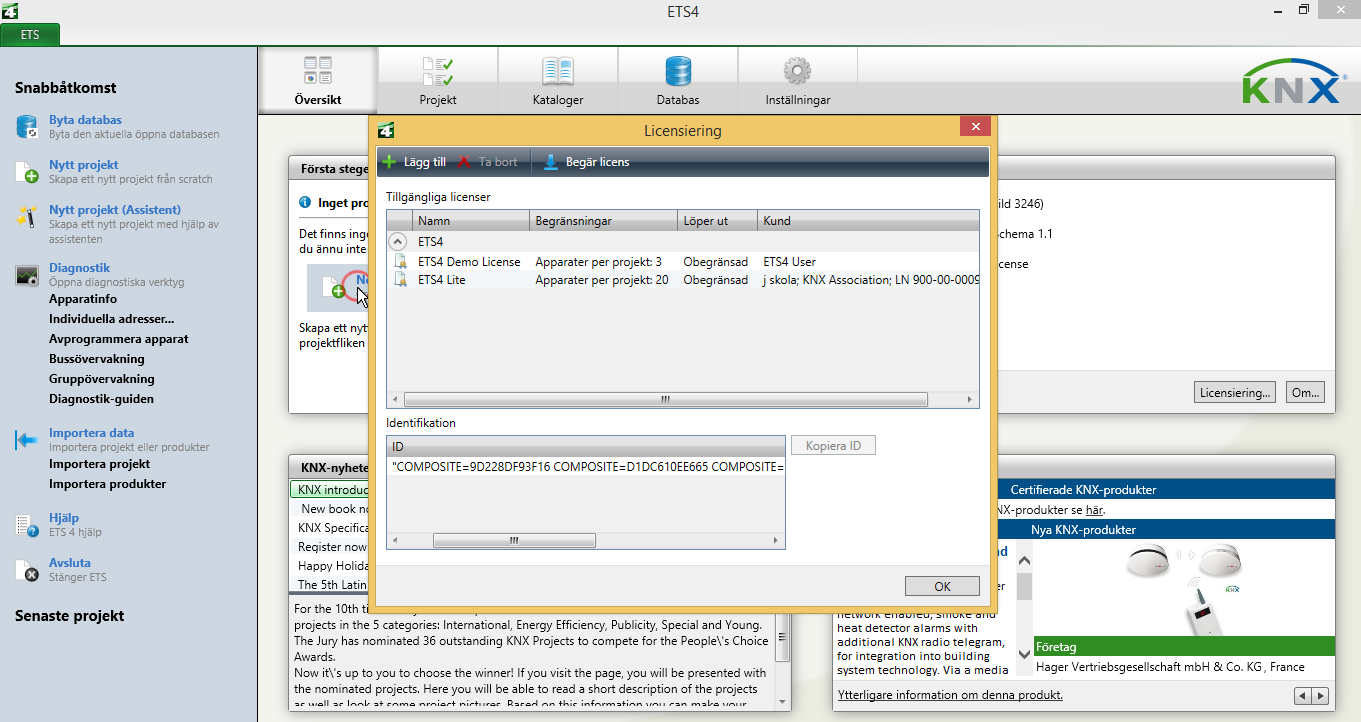Open the Databas tab

click(678, 80)
